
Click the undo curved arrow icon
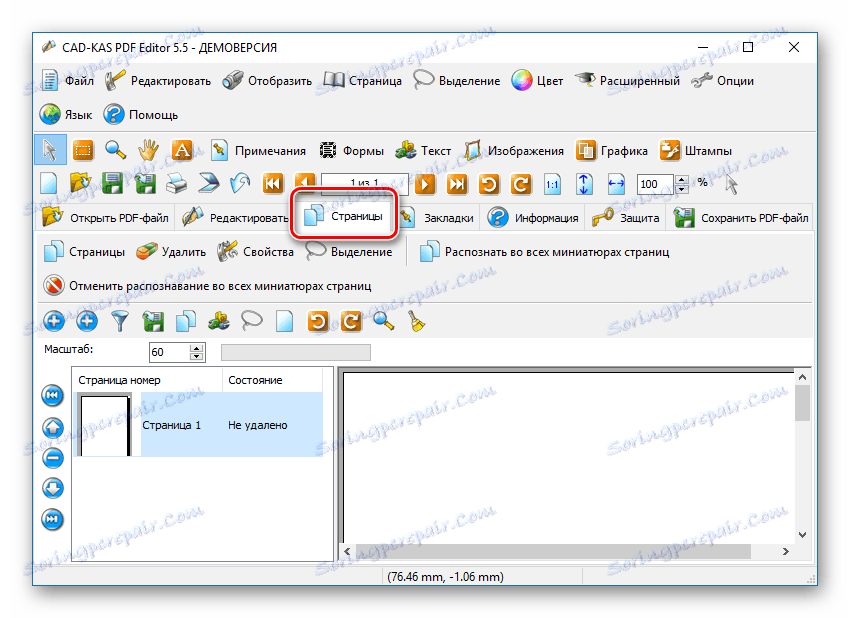tap(240, 184)
